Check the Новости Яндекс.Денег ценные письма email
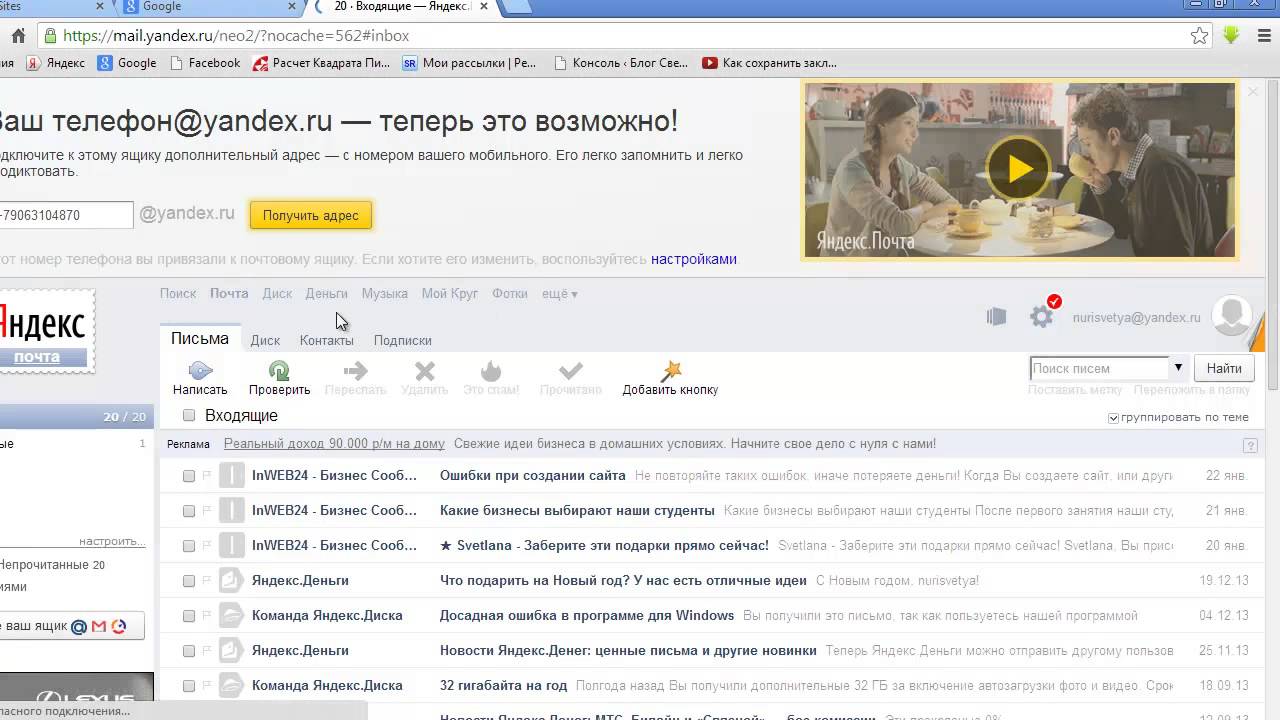The image size is (1280, 720). click(189, 651)
